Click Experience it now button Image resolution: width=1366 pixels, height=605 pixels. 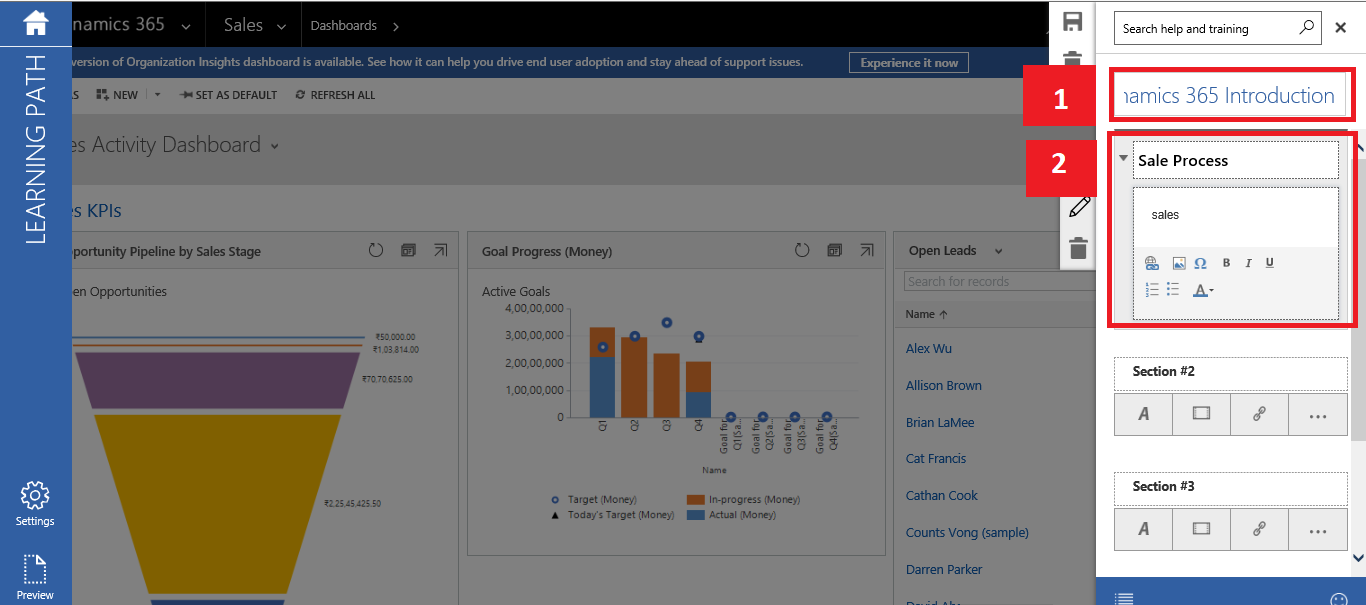[x=909, y=62]
